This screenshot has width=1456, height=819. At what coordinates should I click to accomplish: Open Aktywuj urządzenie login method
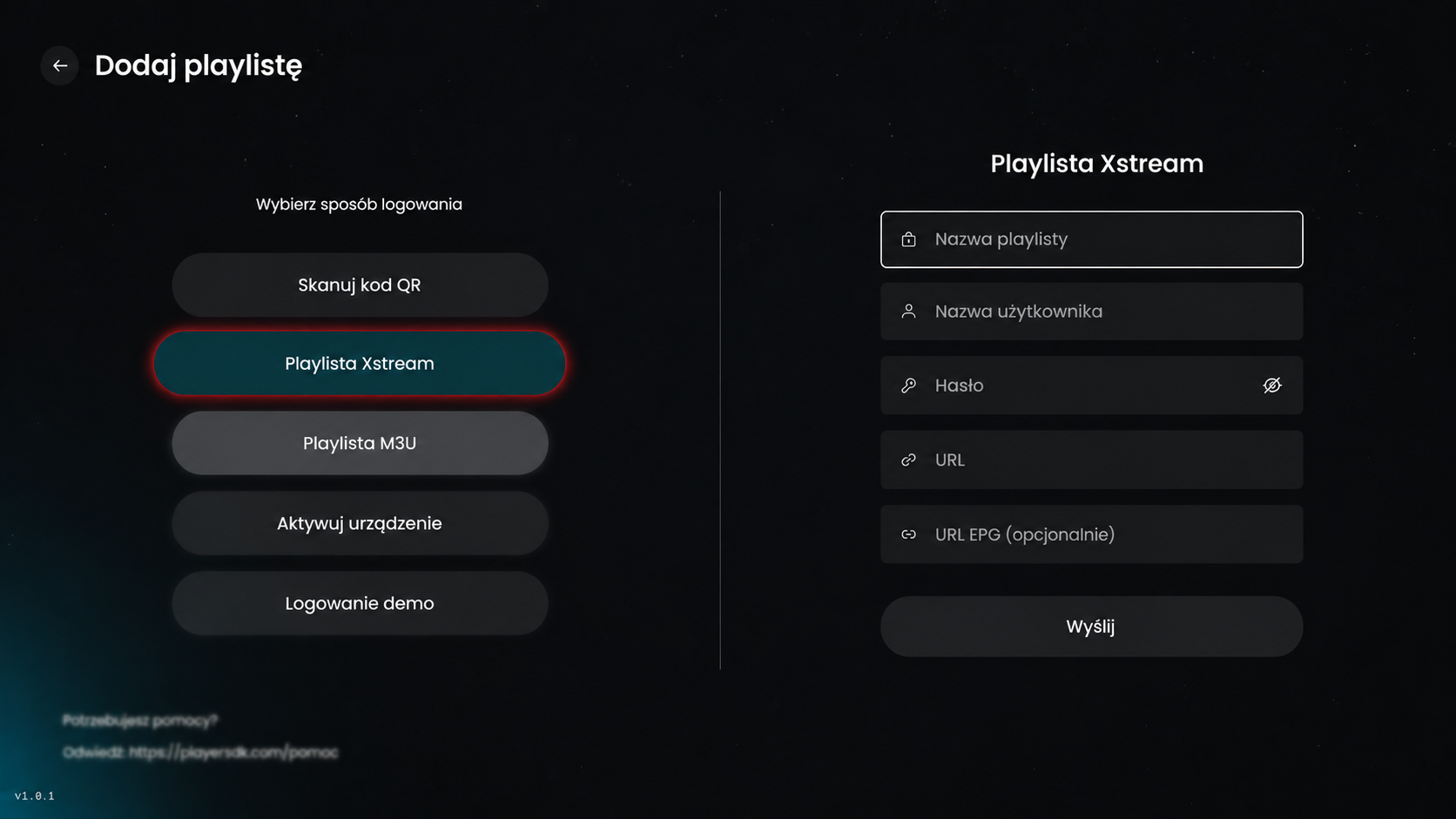tap(360, 523)
